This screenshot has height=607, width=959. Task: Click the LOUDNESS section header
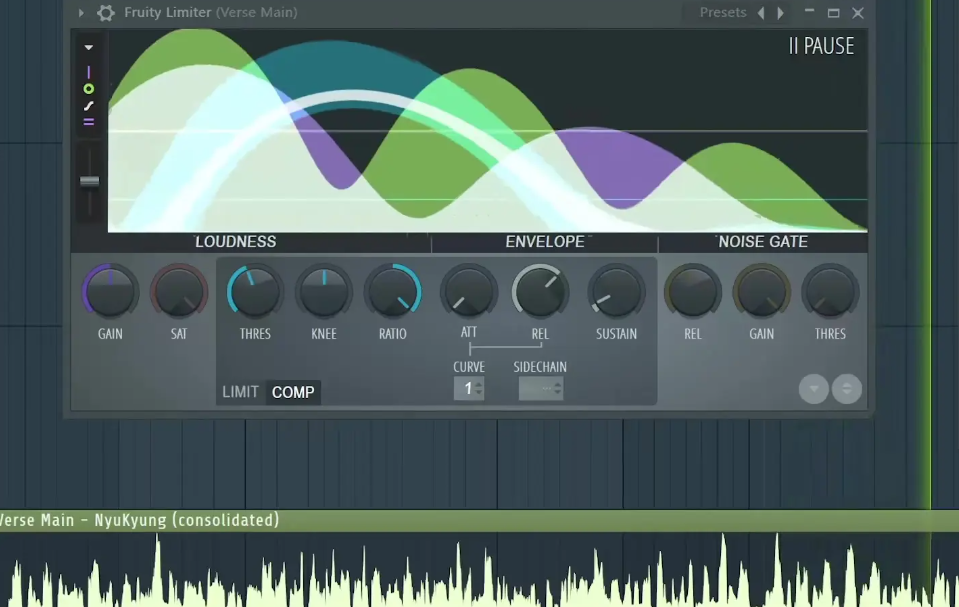click(x=235, y=242)
